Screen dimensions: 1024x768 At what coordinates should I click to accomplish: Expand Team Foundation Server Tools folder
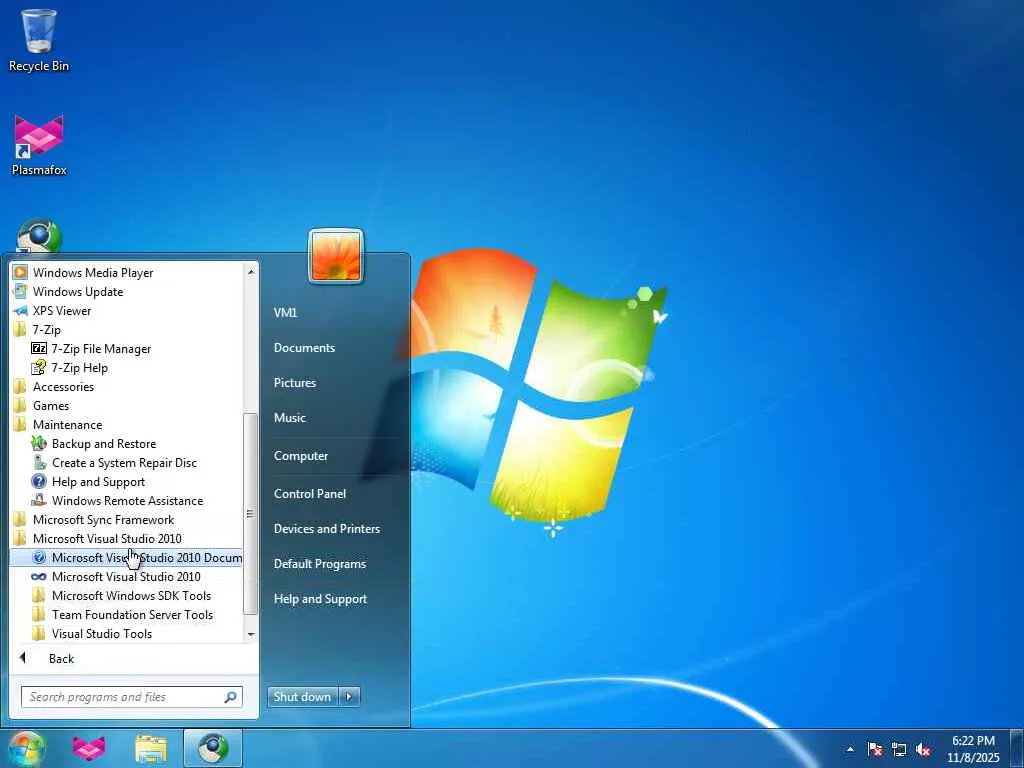(x=133, y=614)
